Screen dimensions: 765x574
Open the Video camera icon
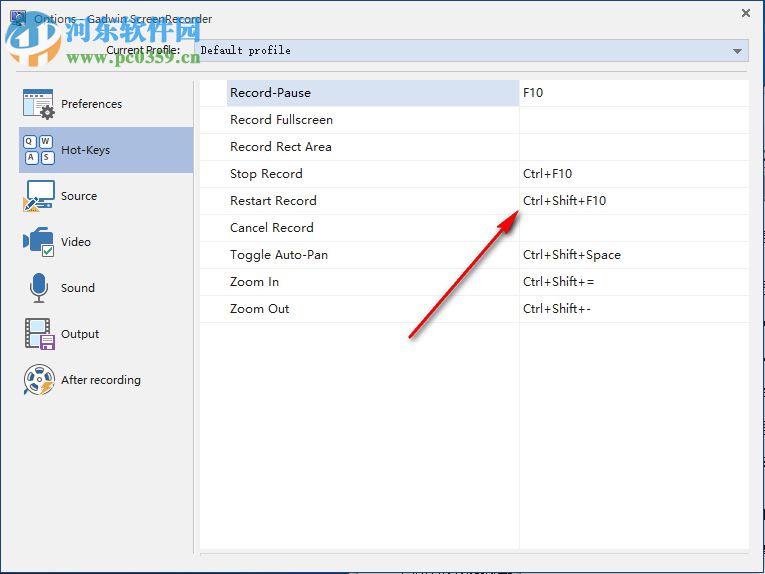39,241
